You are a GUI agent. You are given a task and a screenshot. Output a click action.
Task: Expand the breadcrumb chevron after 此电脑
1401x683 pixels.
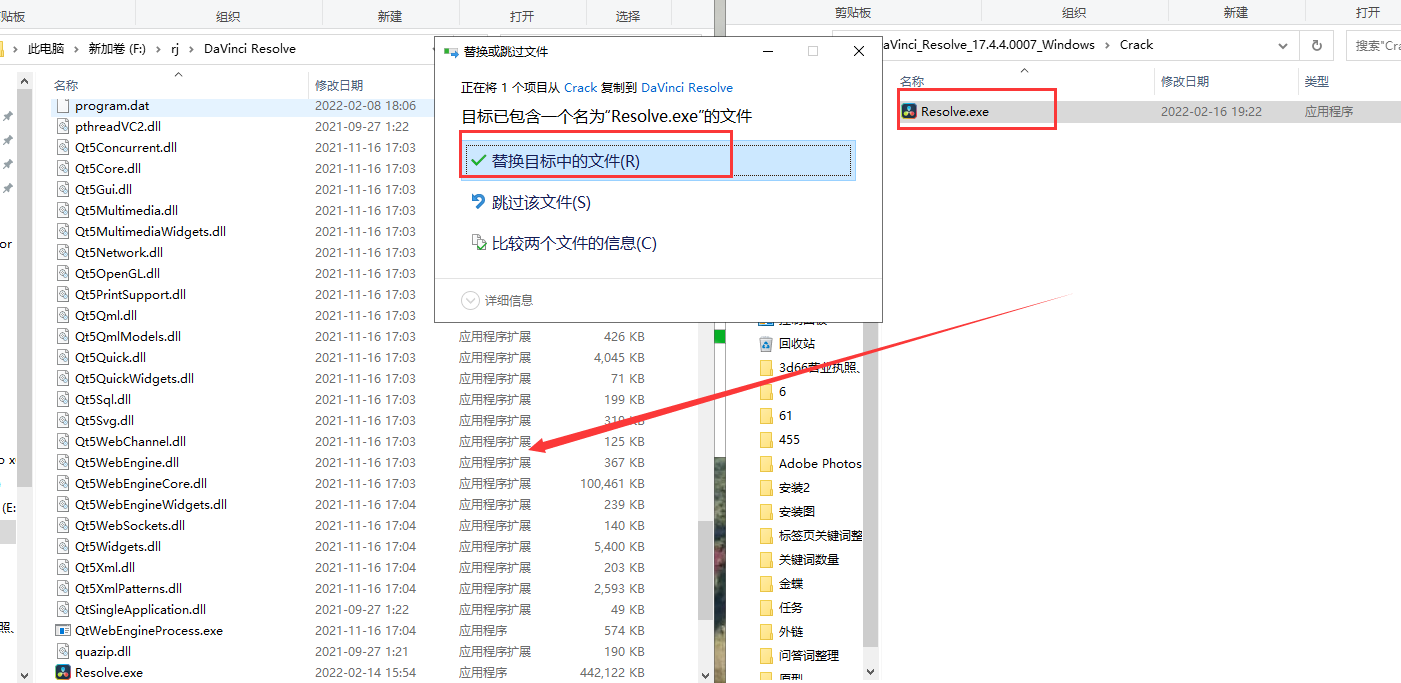pos(76,49)
